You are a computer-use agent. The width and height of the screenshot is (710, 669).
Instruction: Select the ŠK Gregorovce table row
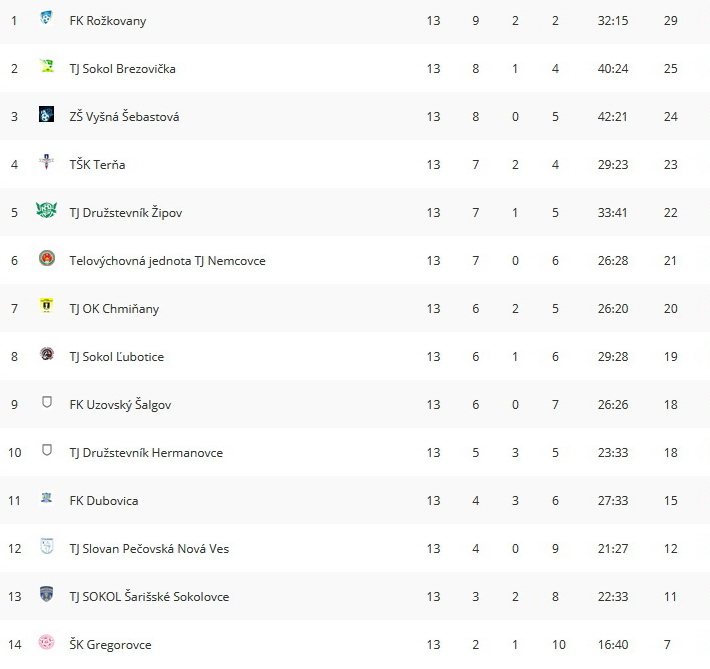(355, 645)
